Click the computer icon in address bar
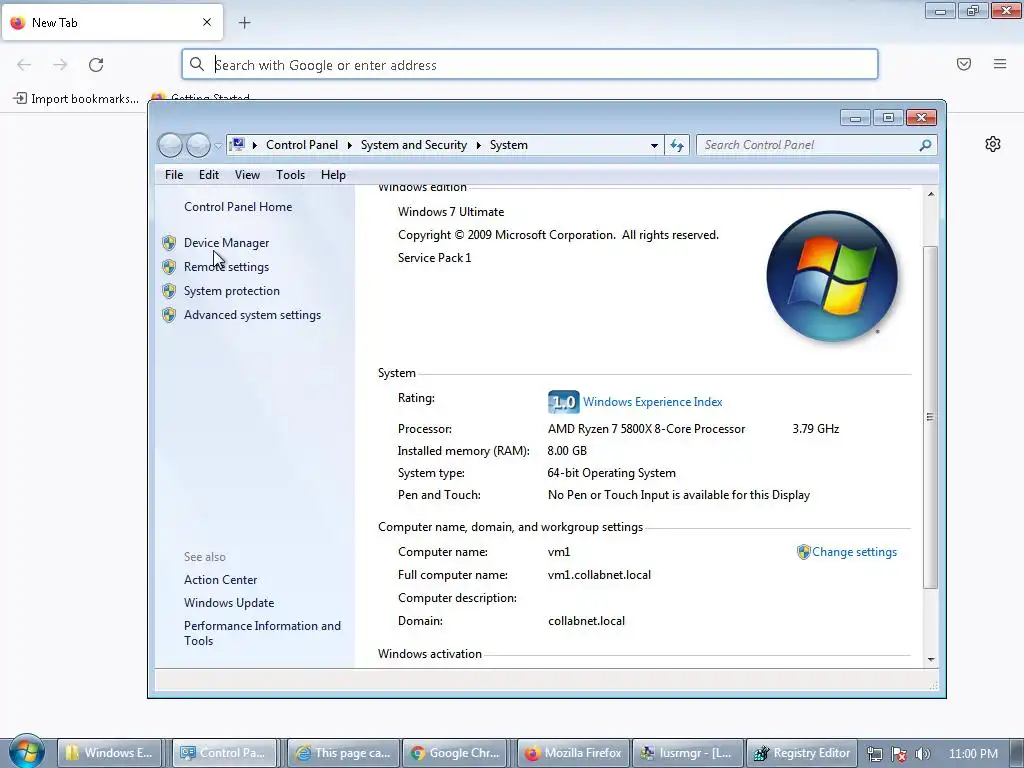 click(238, 144)
